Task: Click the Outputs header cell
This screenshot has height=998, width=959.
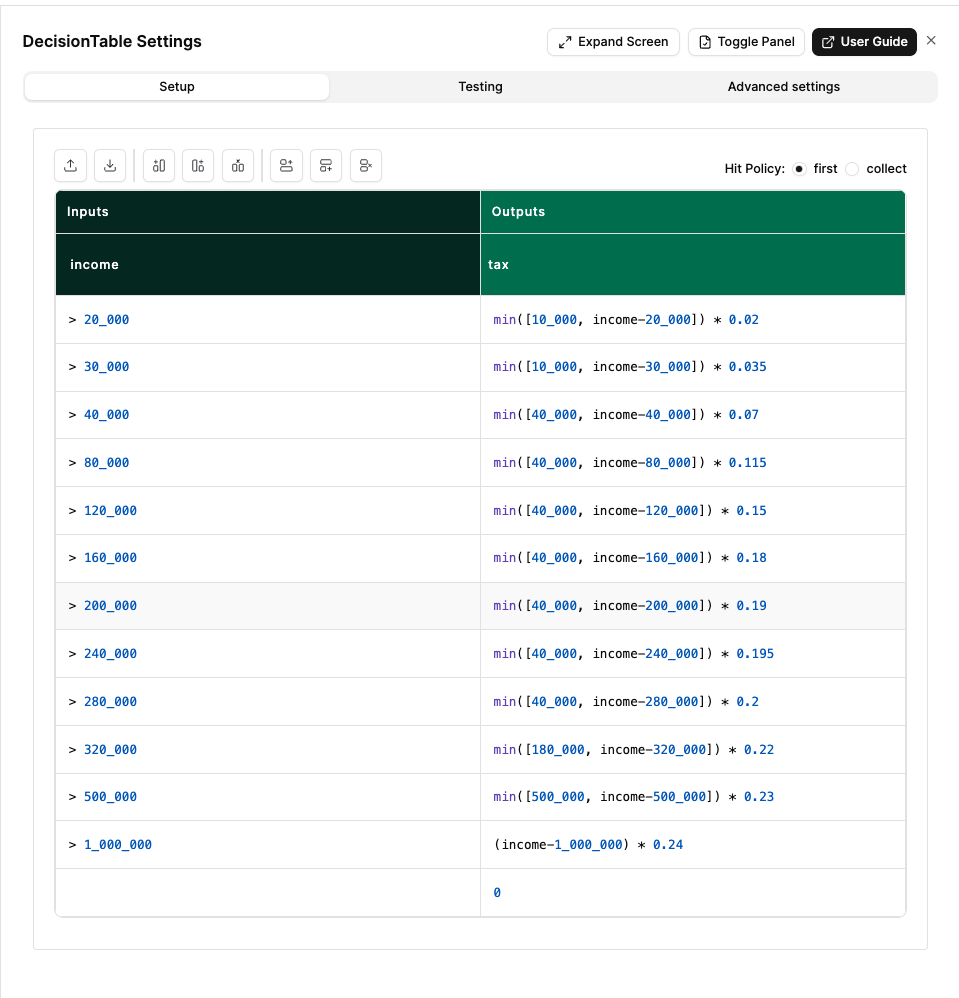Action: [x=693, y=212]
